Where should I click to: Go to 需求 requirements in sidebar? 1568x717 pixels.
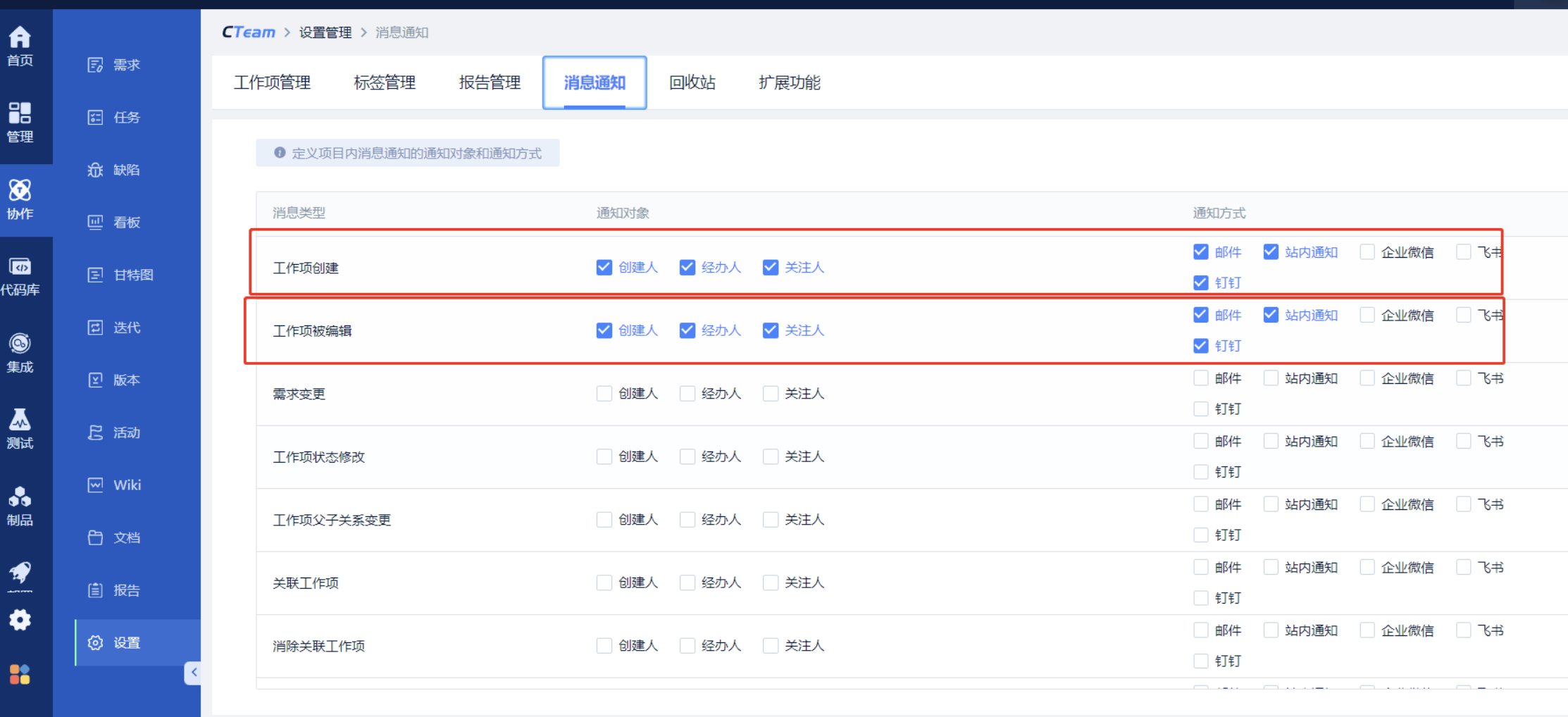click(114, 65)
